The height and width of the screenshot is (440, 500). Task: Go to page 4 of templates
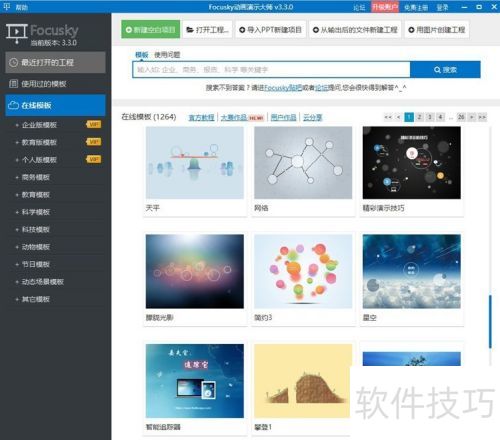(440, 117)
